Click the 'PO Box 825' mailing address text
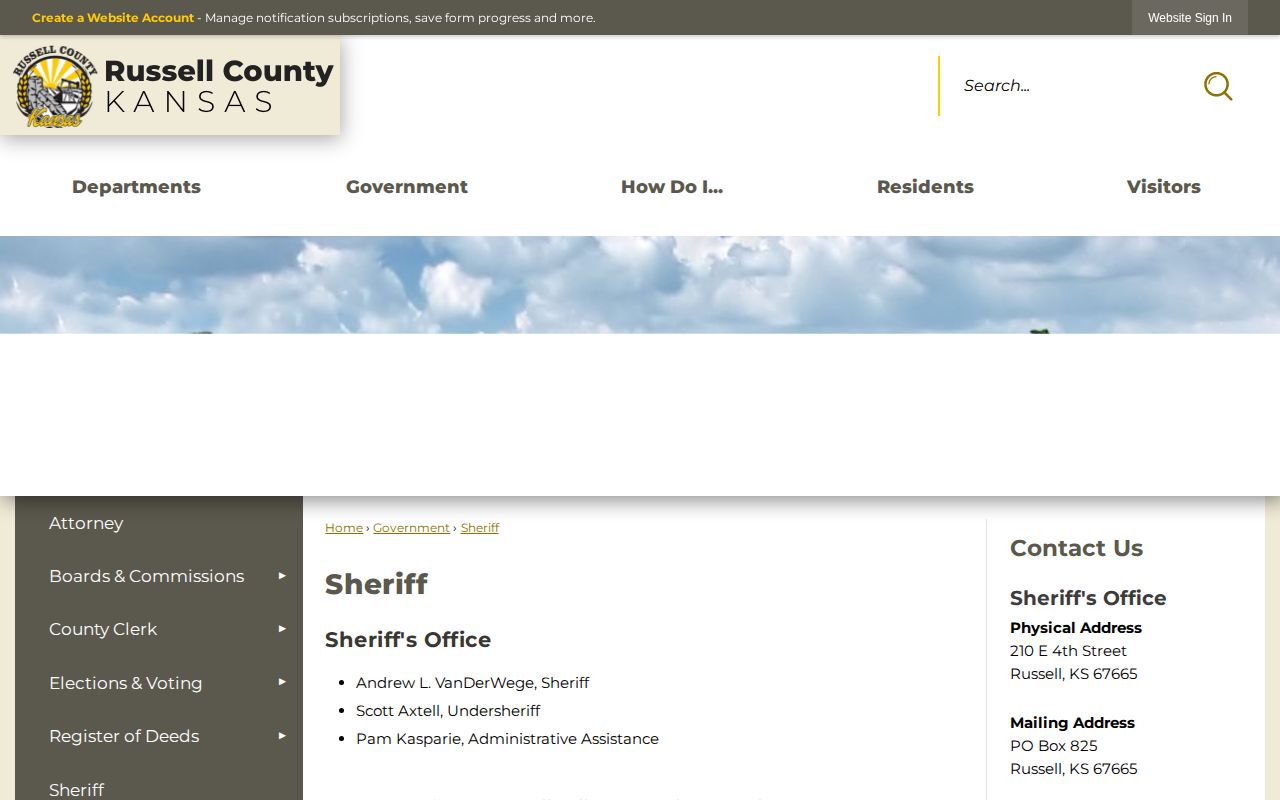The width and height of the screenshot is (1280, 800). tap(1053, 746)
